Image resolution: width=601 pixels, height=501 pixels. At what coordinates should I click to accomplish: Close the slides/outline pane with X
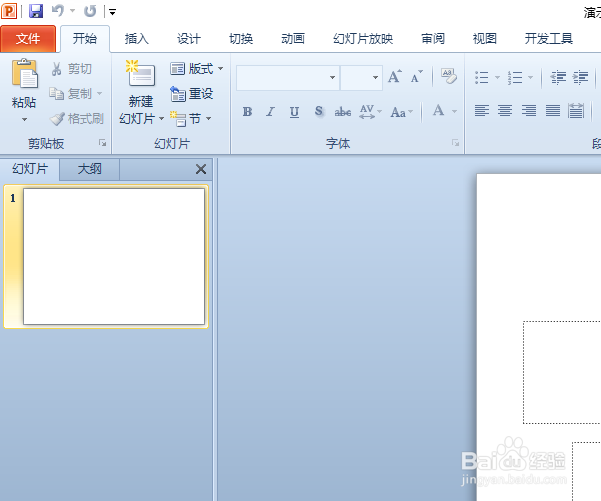click(201, 169)
